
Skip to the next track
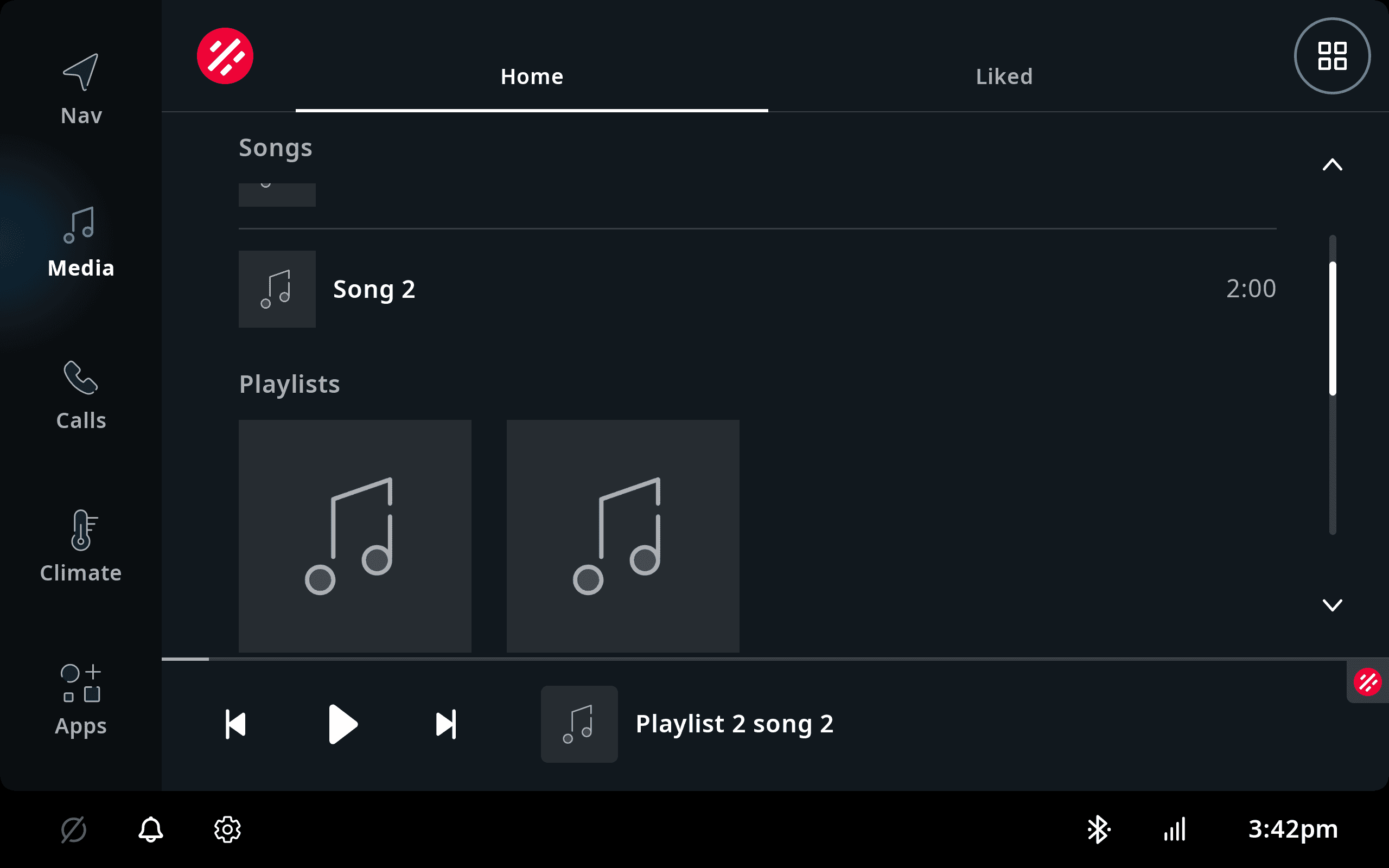tap(446, 724)
